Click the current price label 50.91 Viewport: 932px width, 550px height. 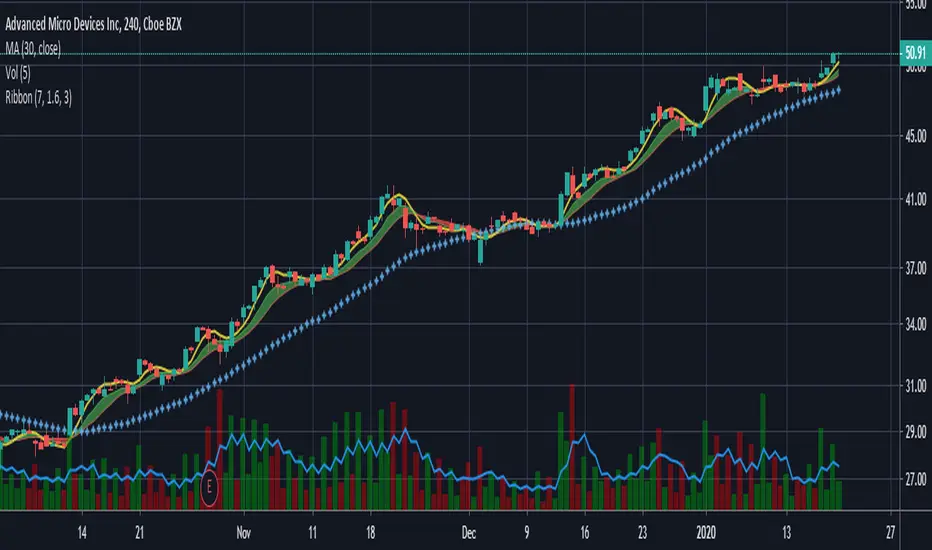(915, 54)
